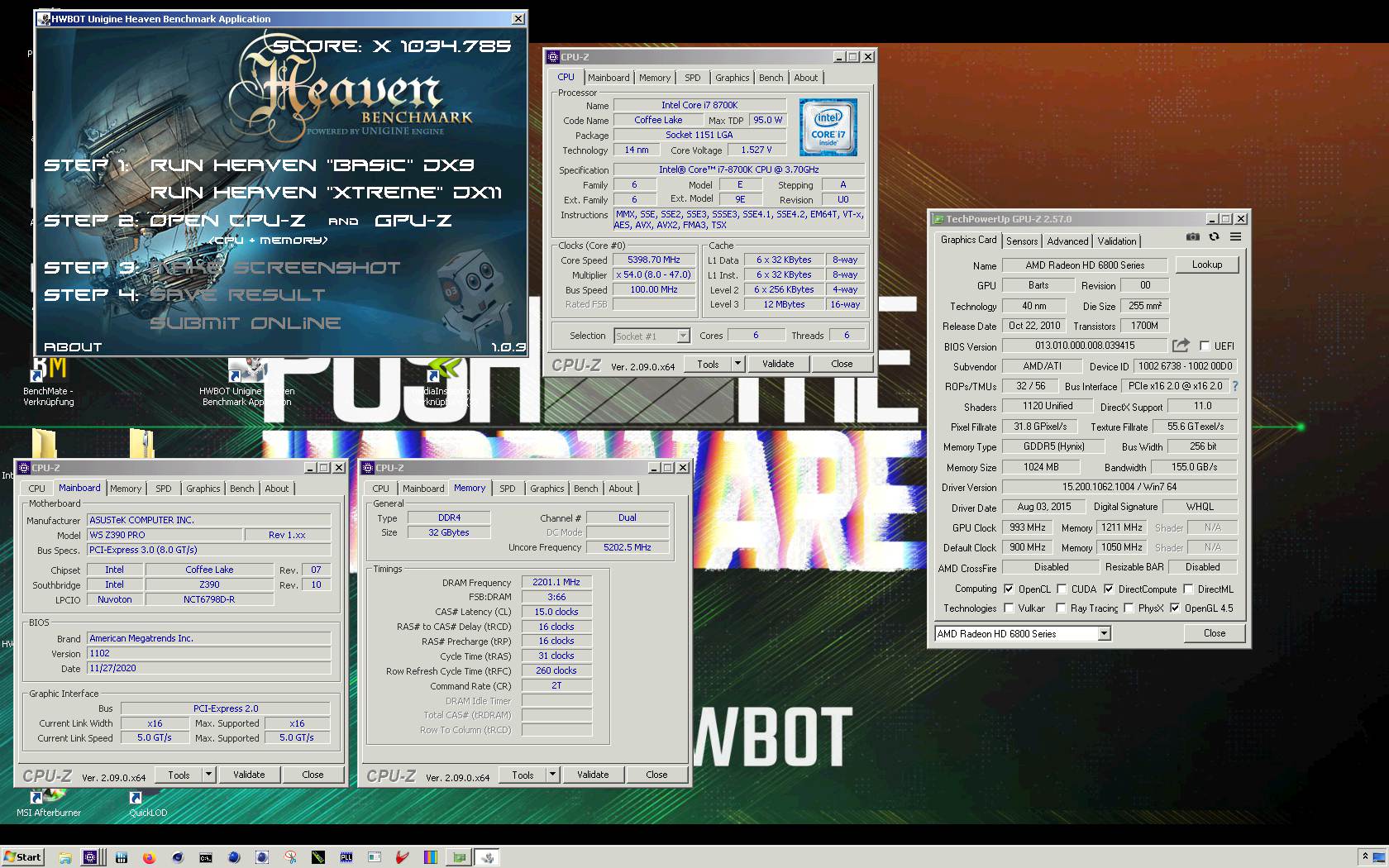Viewport: 1389px width, 868px height.
Task: Open the Snipping Tool taskbar icon
Action: [x=290, y=858]
